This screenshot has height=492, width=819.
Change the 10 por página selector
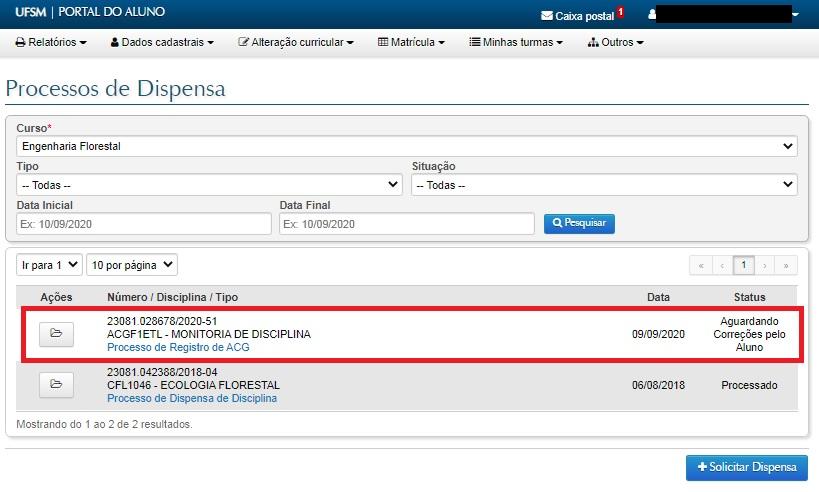[x=131, y=265]
